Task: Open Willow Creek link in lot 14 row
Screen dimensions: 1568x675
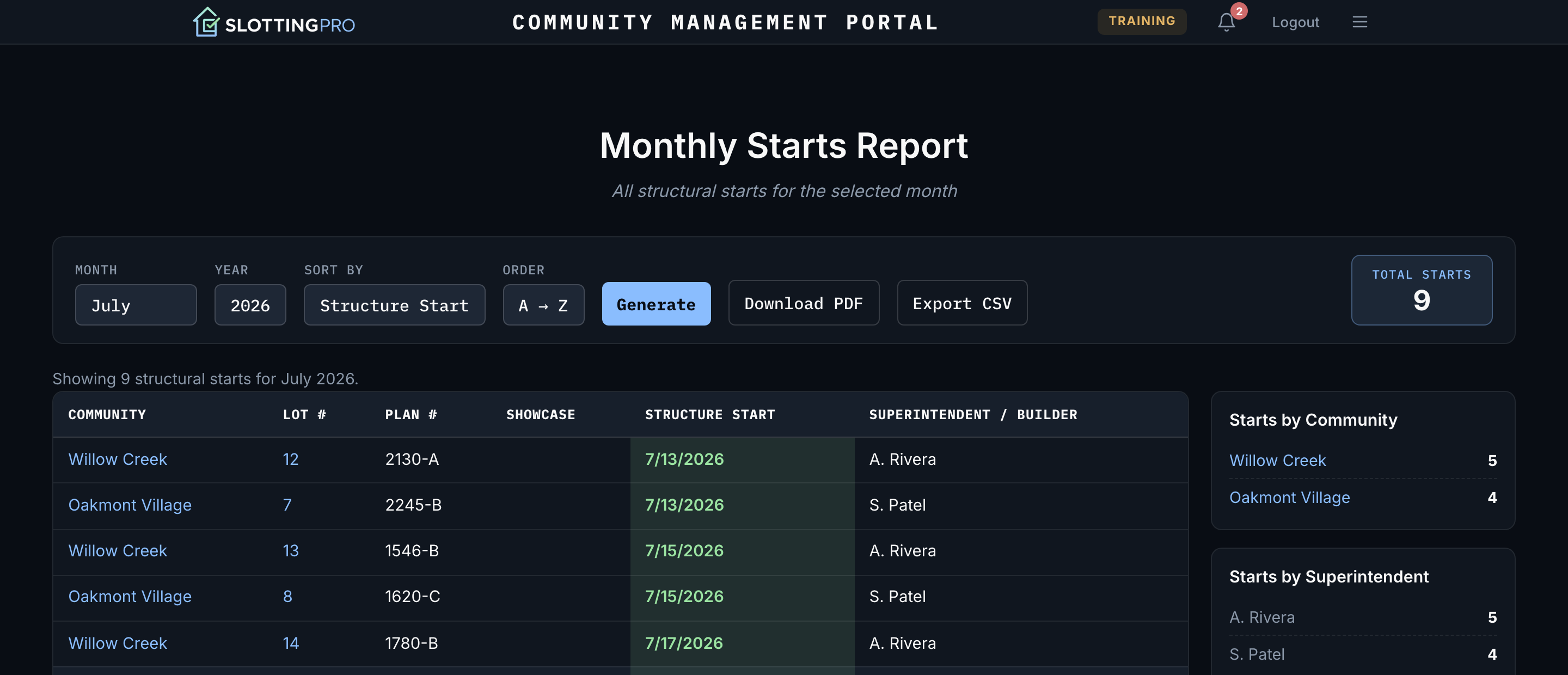Action: pyautogui.click(x=118, y=643)
